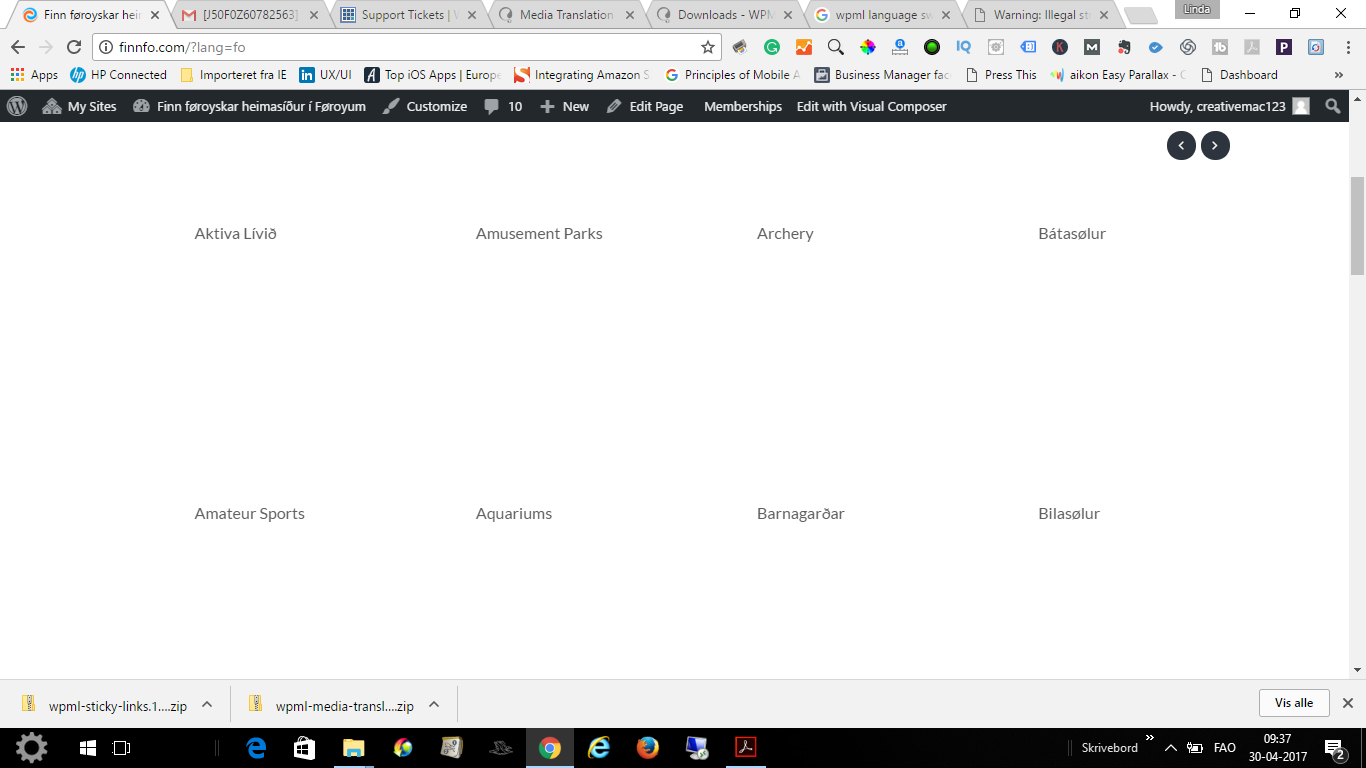Click the next arrow on the carousel
Screen dimensions: 1366x768
point(1215,145)
